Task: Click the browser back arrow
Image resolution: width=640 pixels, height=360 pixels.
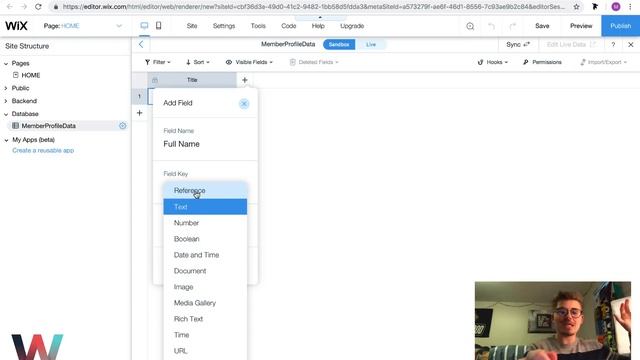Action: tap(9, 7)
